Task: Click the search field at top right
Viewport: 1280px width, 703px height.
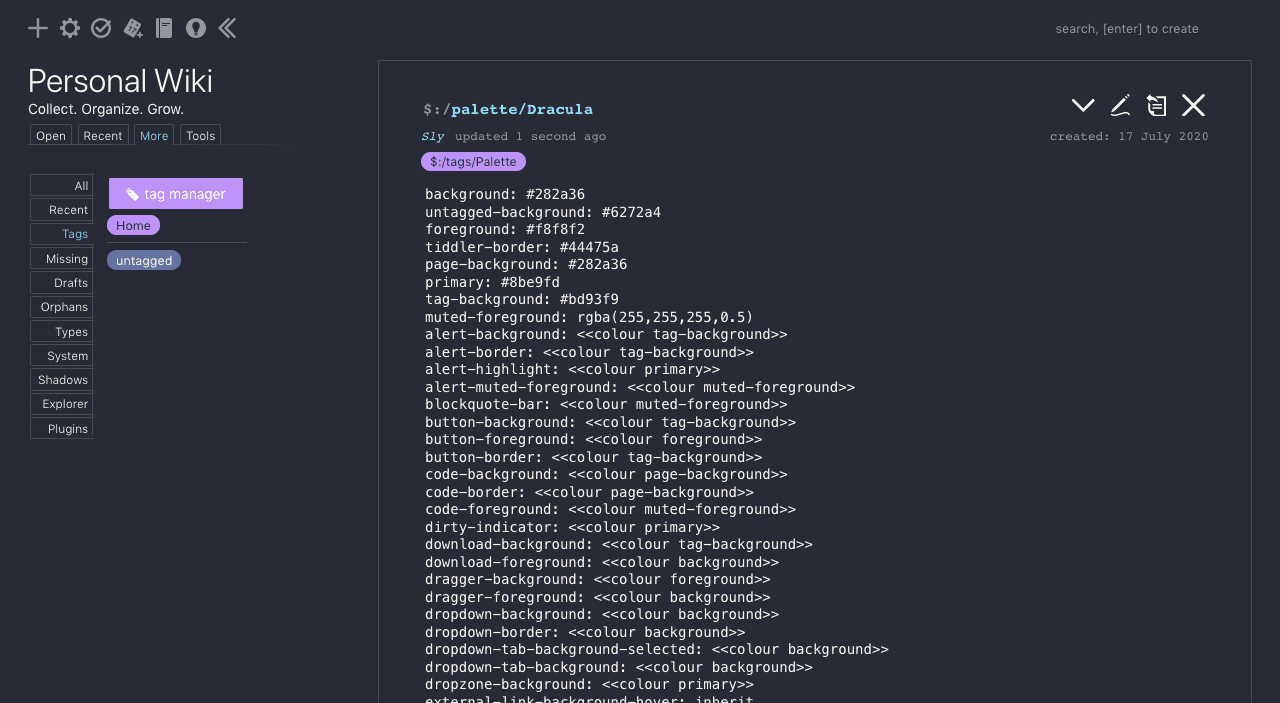Action: coord(1127,28)
